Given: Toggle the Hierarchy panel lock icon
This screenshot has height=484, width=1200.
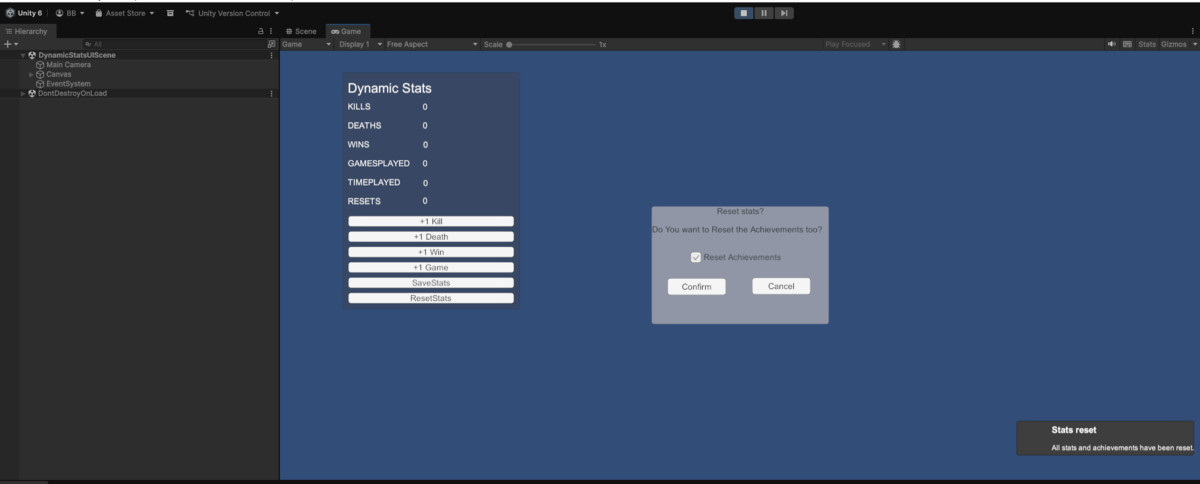Looking at the screenshot, I should (261, 31).
